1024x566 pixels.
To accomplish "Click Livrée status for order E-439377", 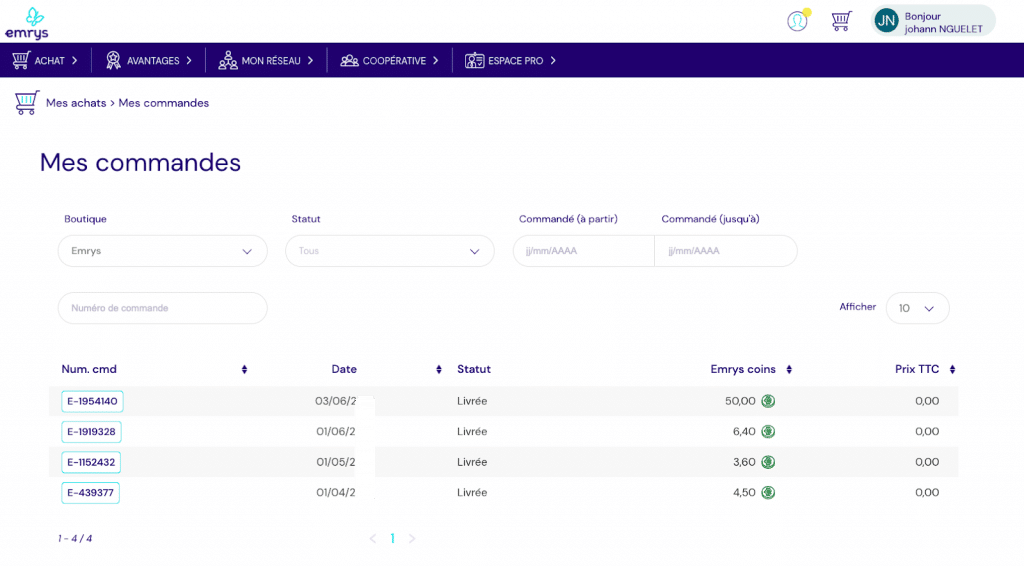I will [472, 492].
